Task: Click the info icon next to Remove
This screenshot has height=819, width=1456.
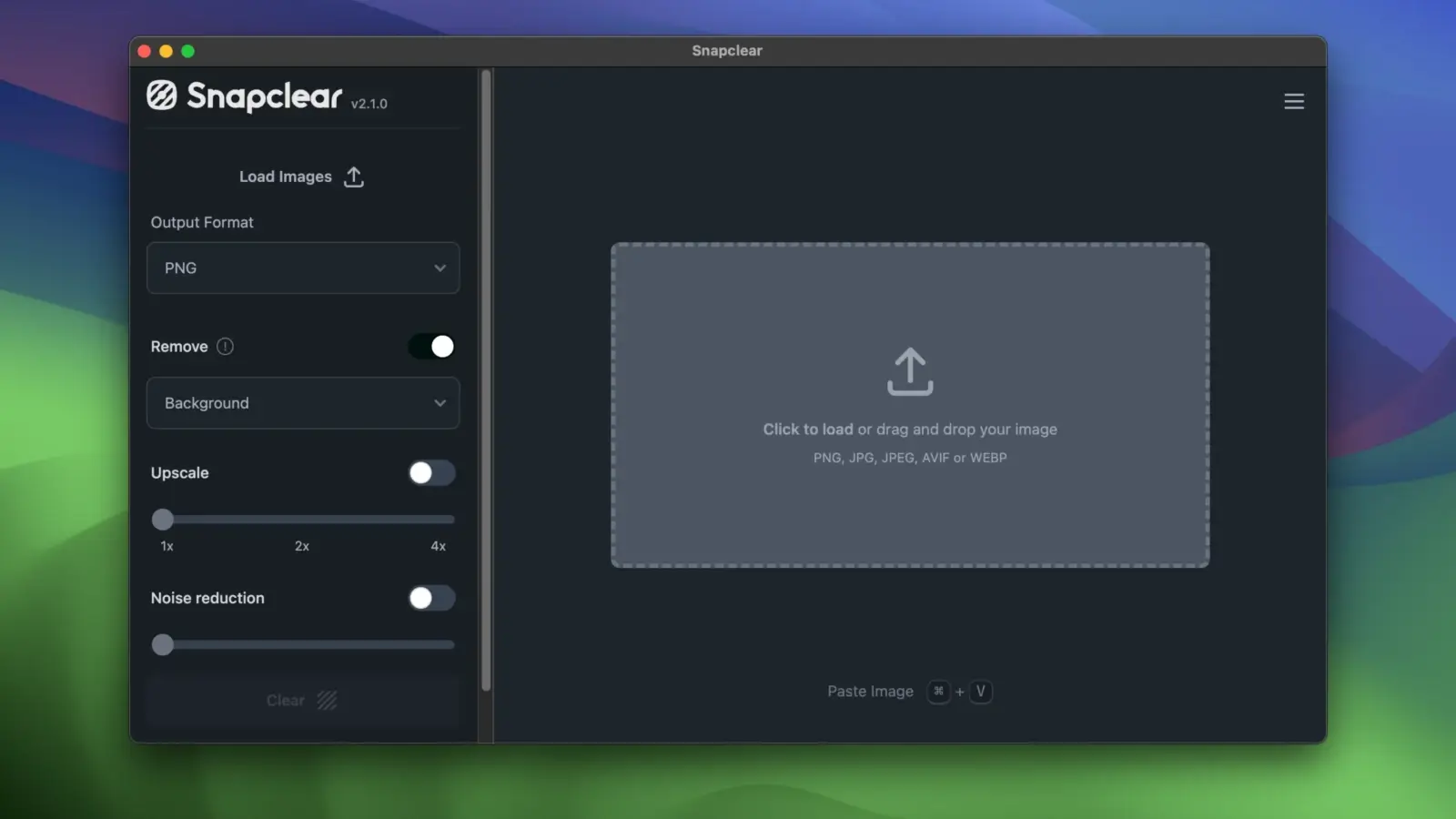Action: tap(225, 347)
